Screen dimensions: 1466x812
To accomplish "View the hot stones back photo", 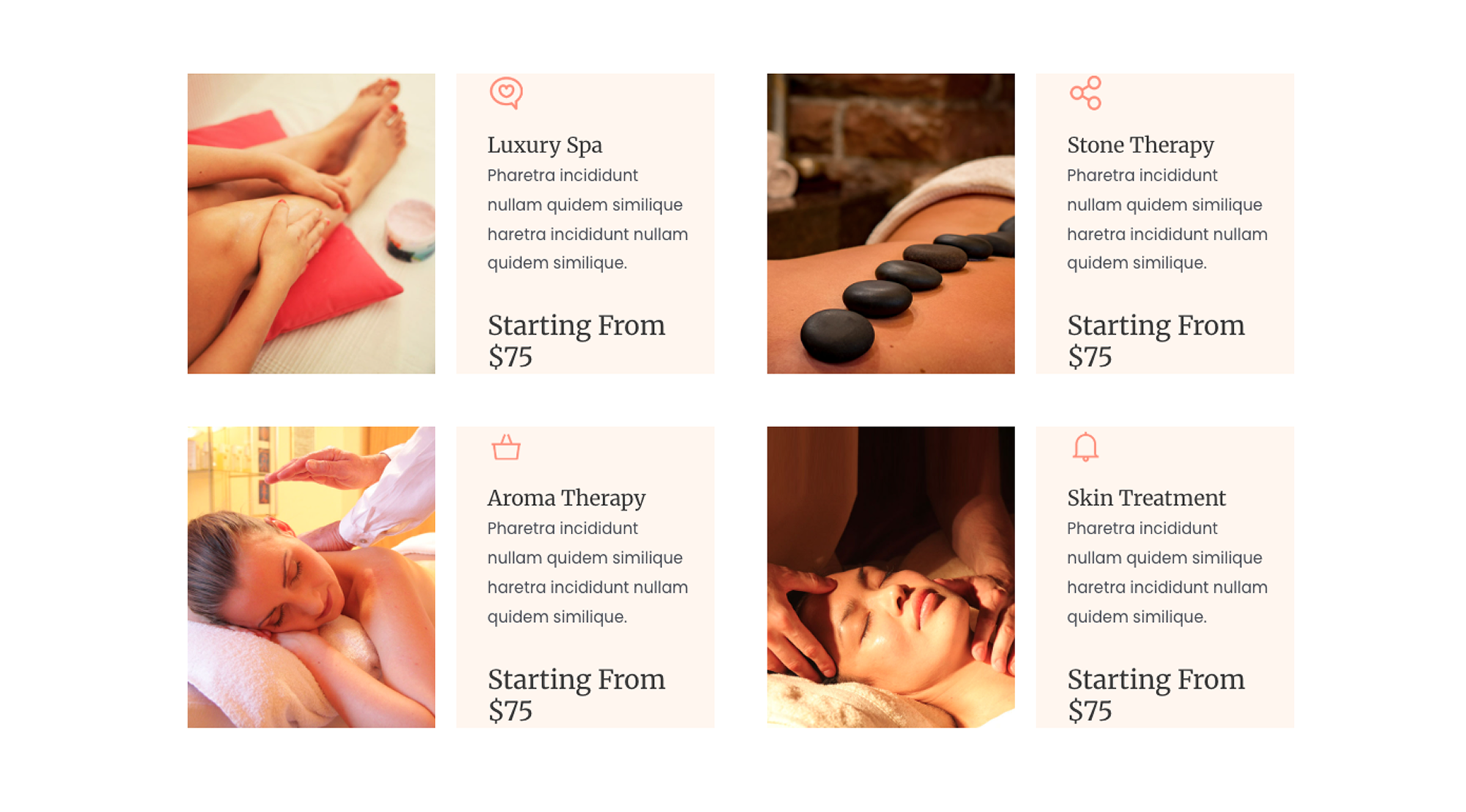I will [x=891, y=224].
